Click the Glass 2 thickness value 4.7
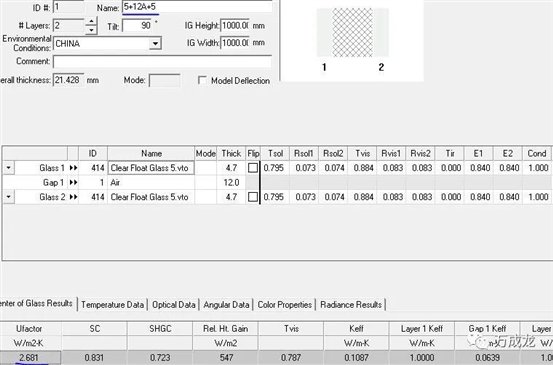Viewport: 553px width, 365px height. coord(231,197)
